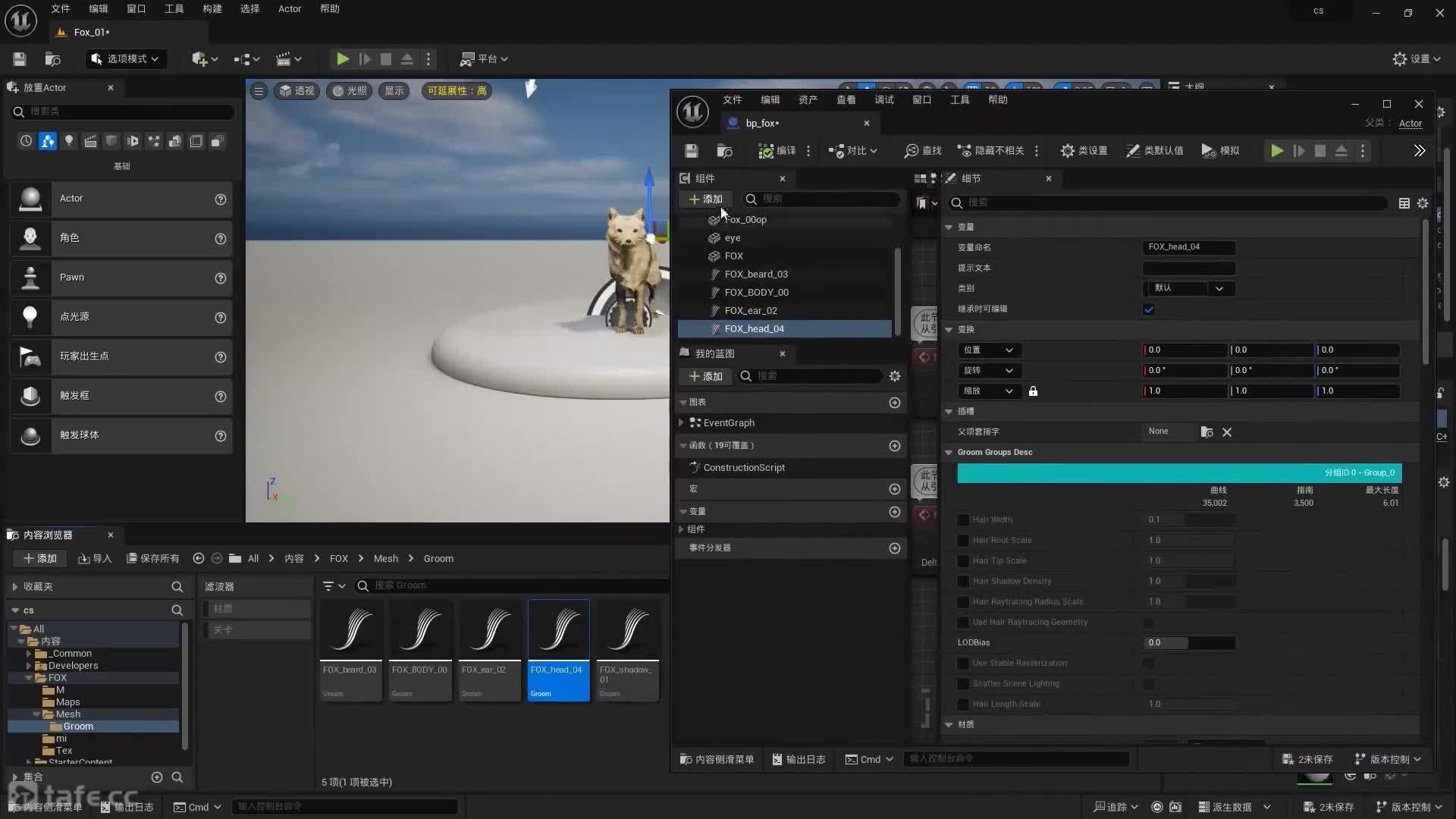Enable Hair Tip Scale override checkbox

click(963, 561)
